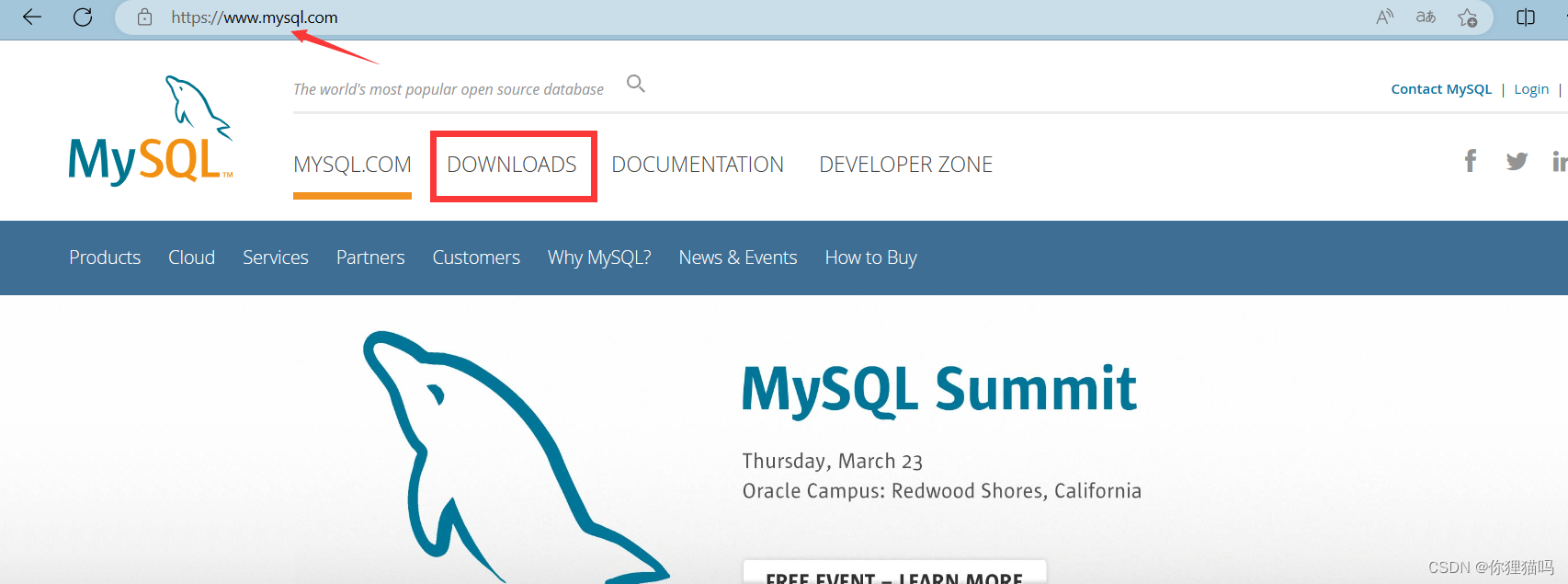This screenshot has width=1568, height=584.
Task: Open the Partners menu item
Action: [370, 258]
